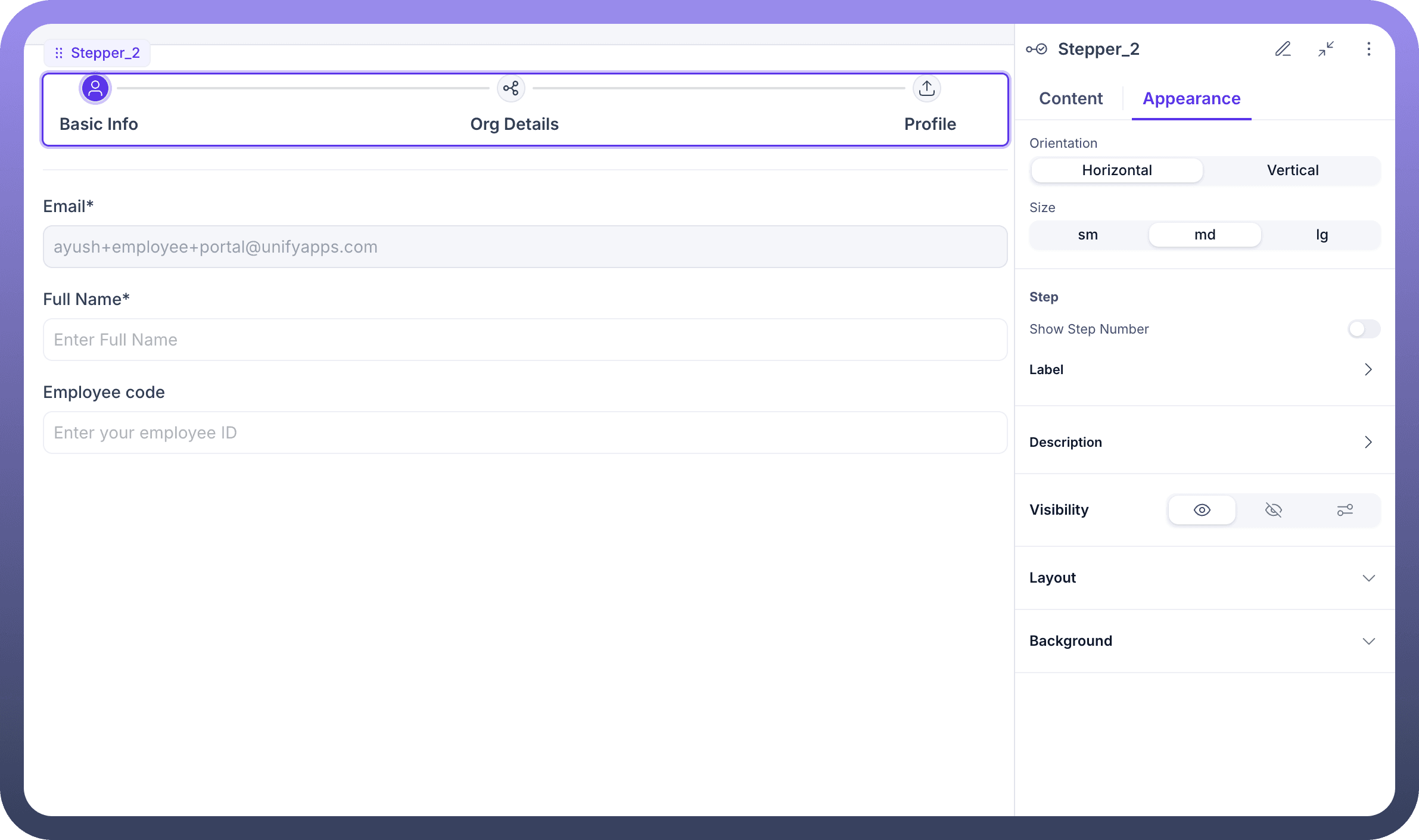Set visibility to hidden with crossed-eye icon

pyautogui.click(x=1273, y=510)
